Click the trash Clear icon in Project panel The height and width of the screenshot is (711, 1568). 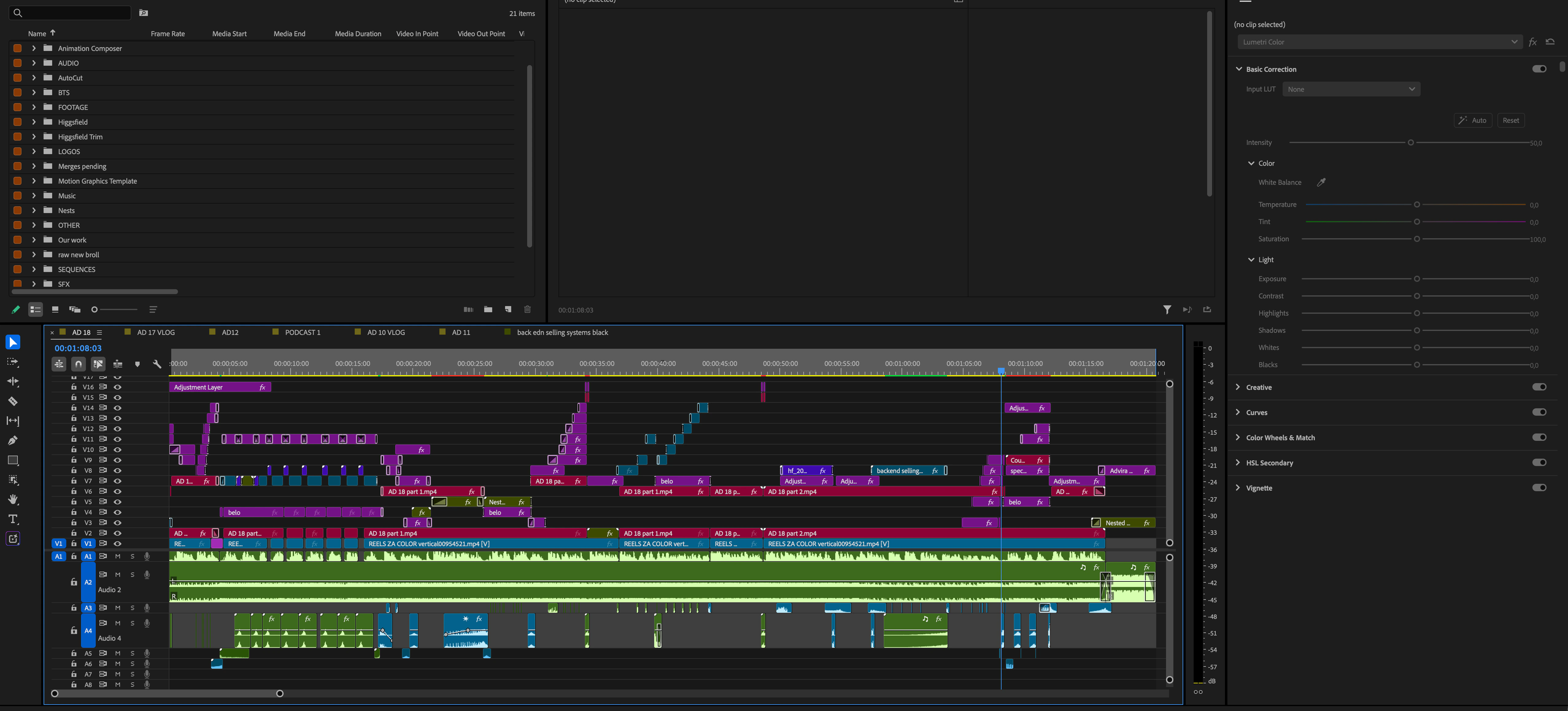(528, 309)
